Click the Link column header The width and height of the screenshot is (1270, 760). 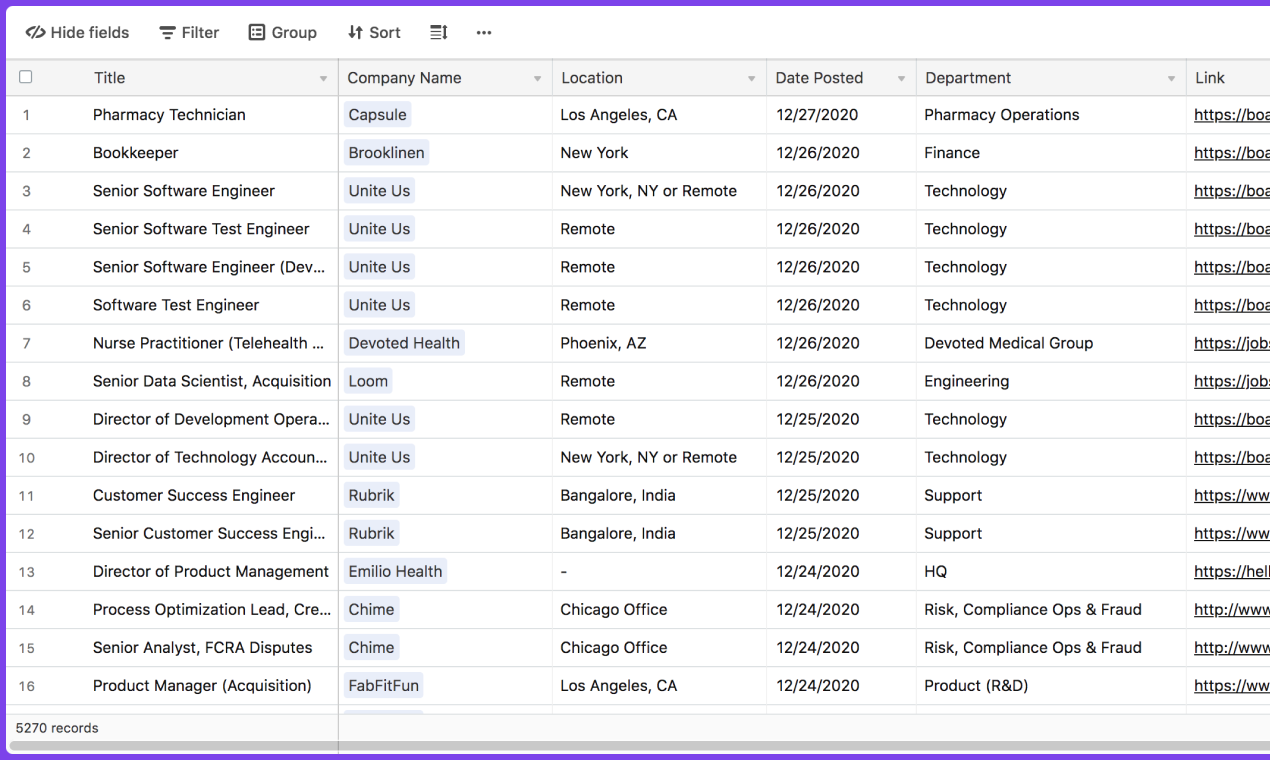pos(1210,77)
